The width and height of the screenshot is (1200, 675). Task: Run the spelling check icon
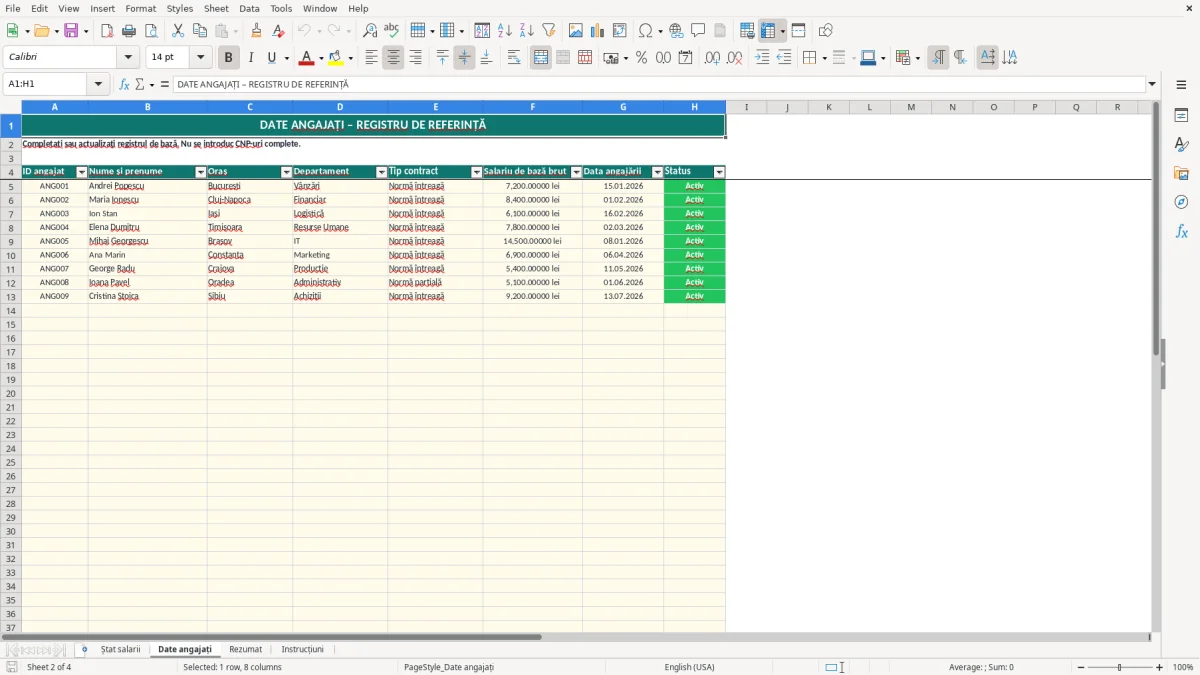pos(392,31)
